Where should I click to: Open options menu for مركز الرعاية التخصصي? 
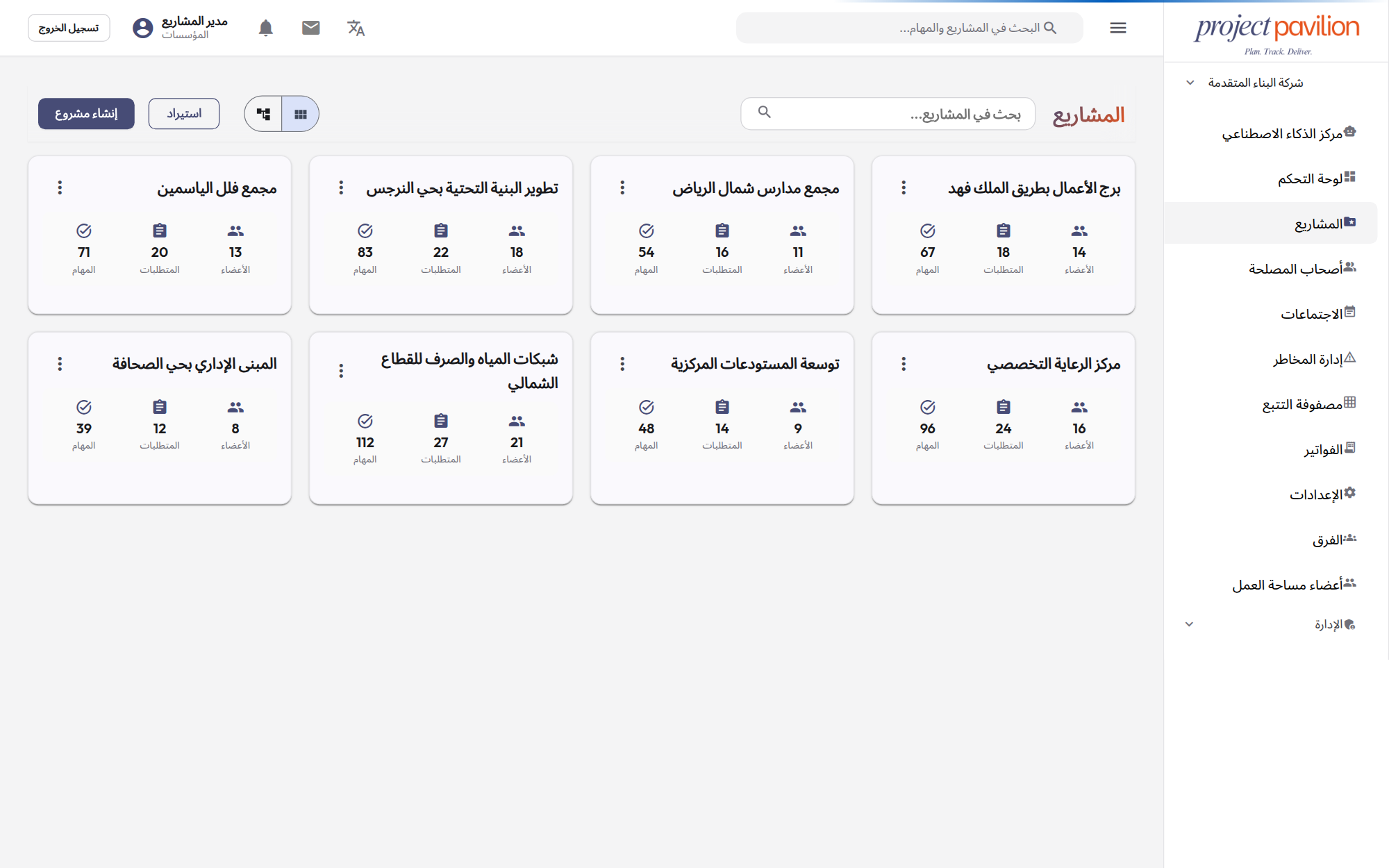pyautogui.click(x=904, y=364)
